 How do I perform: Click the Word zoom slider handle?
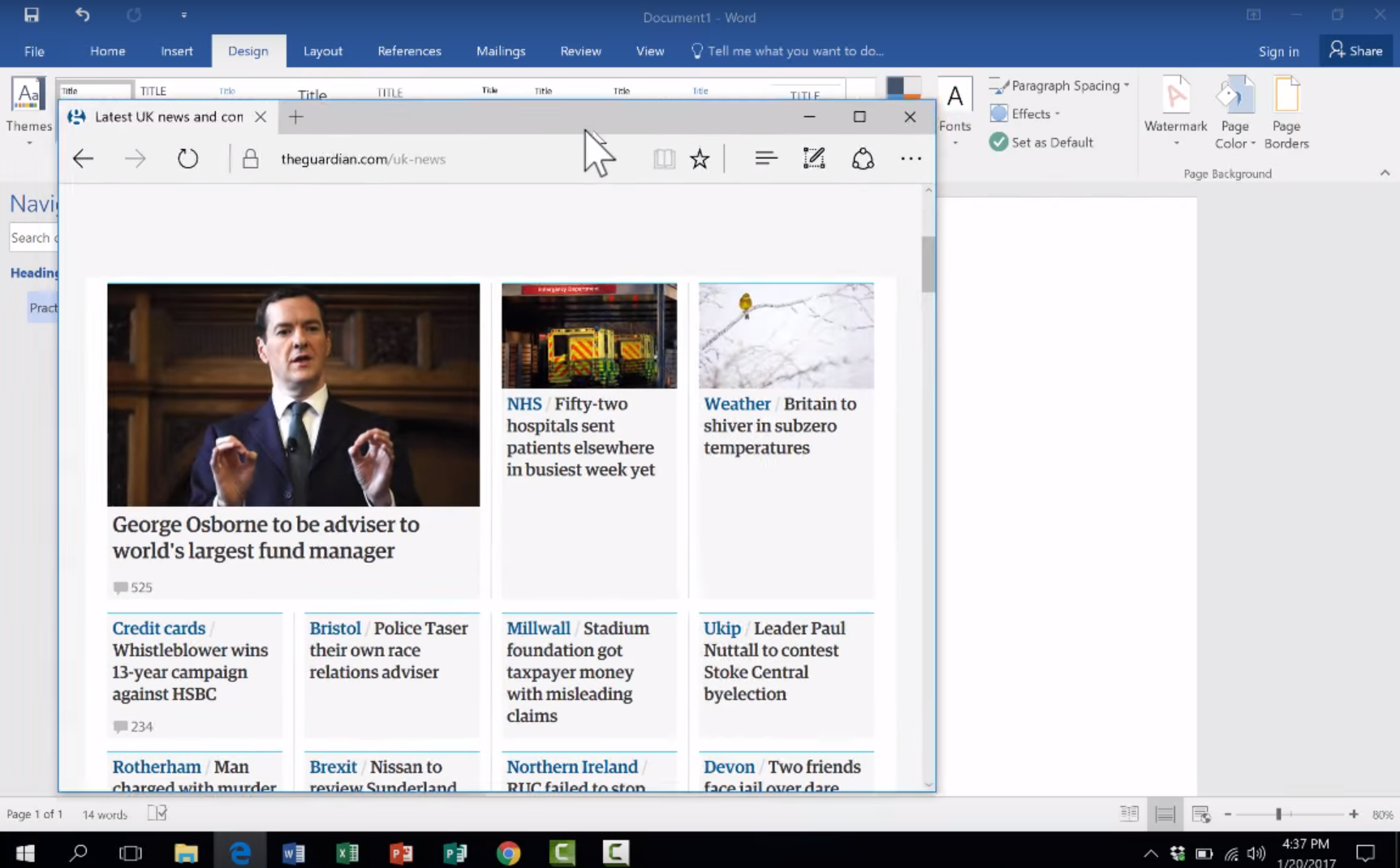point(1278,814)
